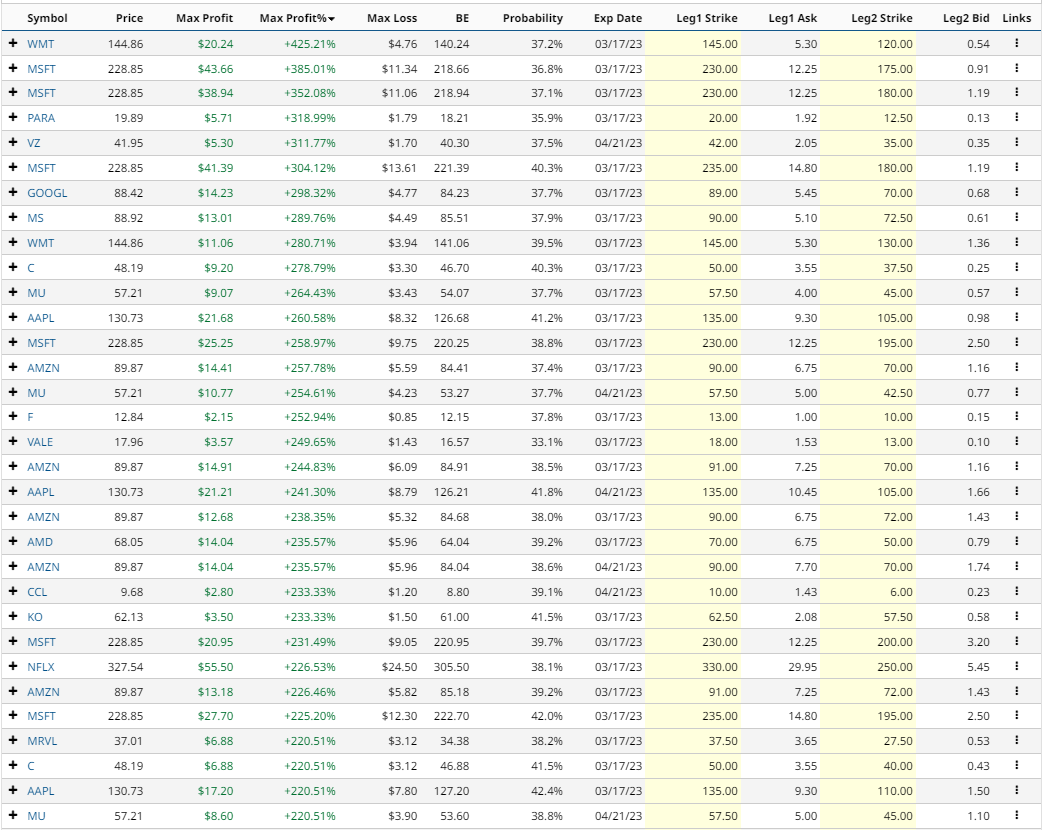Screen dimensions: 1046x830
Task: Click the $24.50 max loss value
Action: [400, 667]
